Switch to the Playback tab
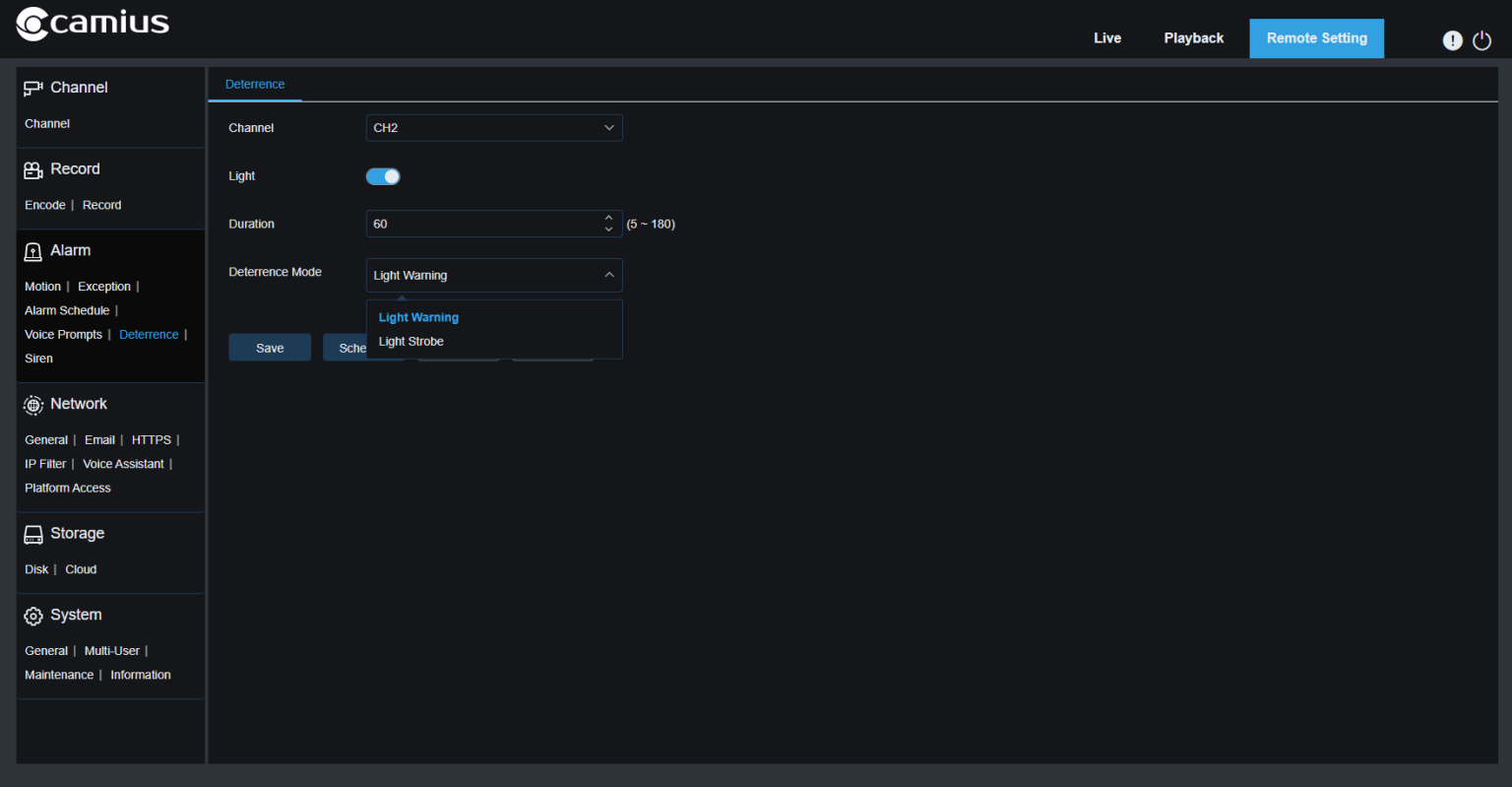Viewport: 1512px width, 787px height. (x=1193, y=38)
